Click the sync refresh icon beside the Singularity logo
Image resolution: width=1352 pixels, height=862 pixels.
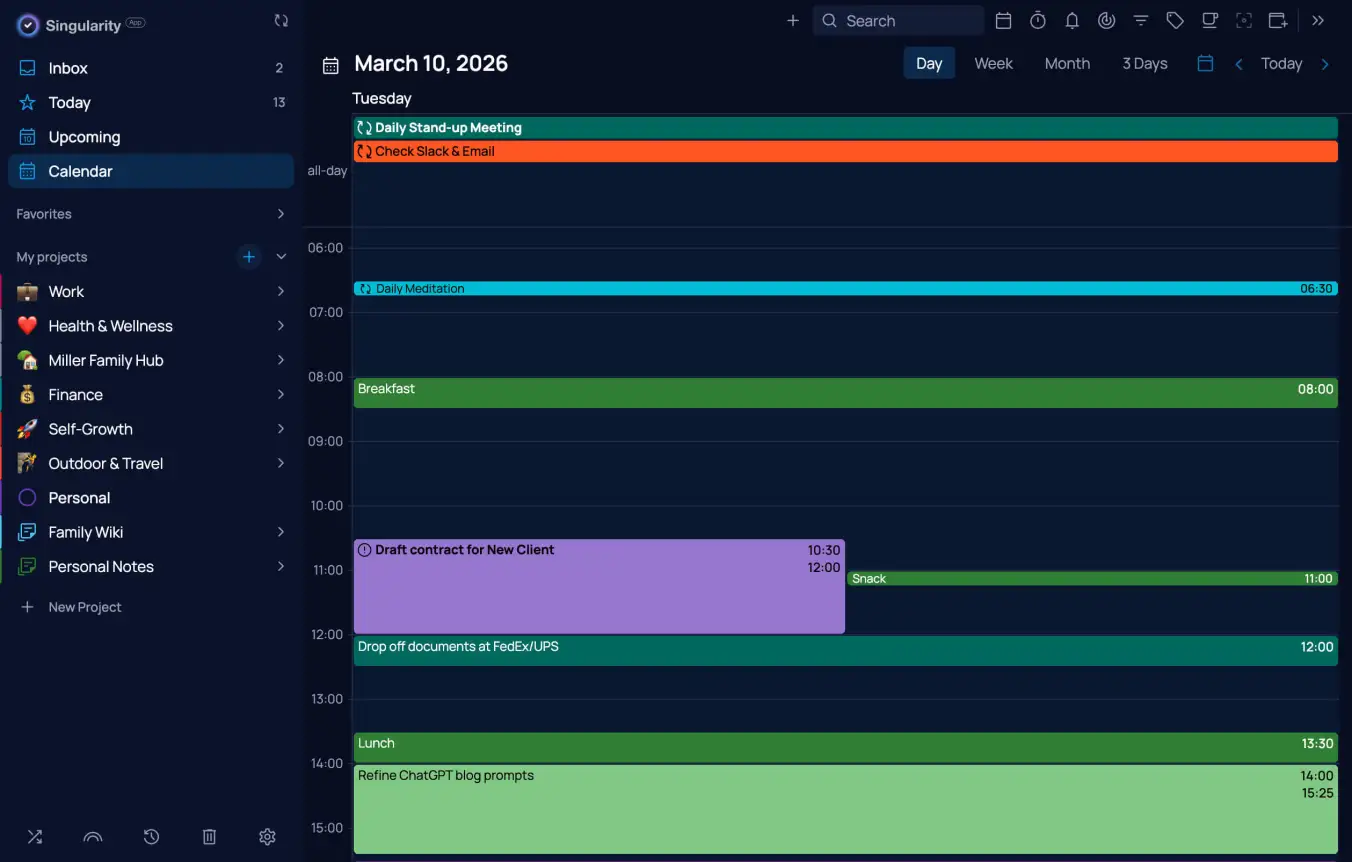pyautogui.click(x=281, y=21)
